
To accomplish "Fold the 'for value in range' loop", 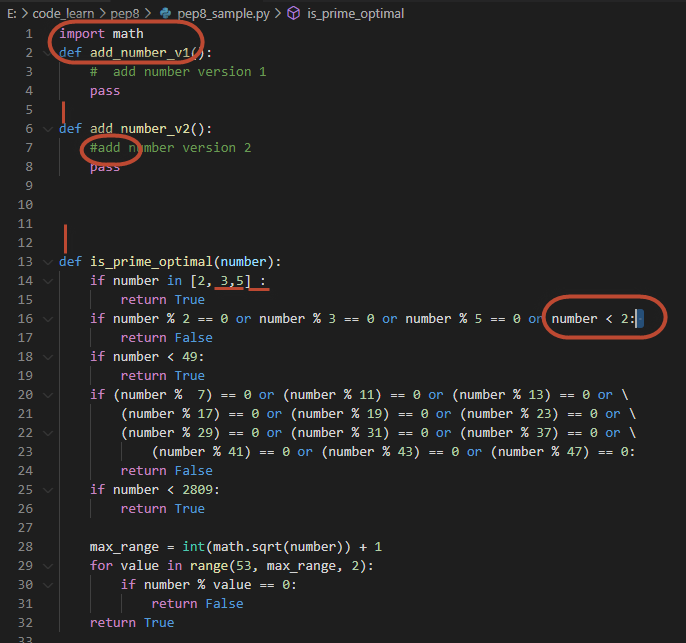I will (46, 566).
